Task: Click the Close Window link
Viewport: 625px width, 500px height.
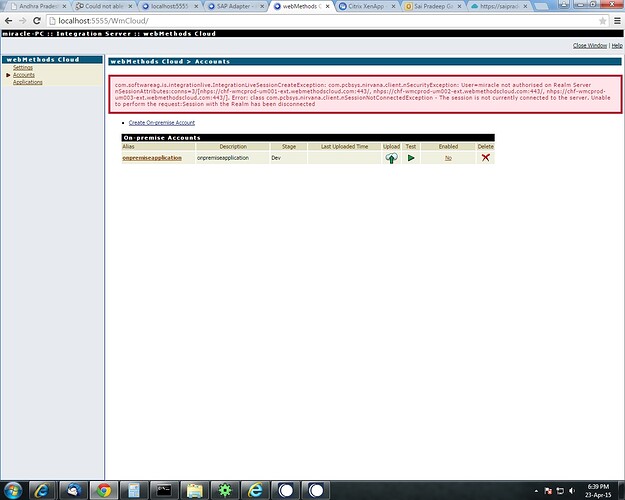Action: (590, 45)
